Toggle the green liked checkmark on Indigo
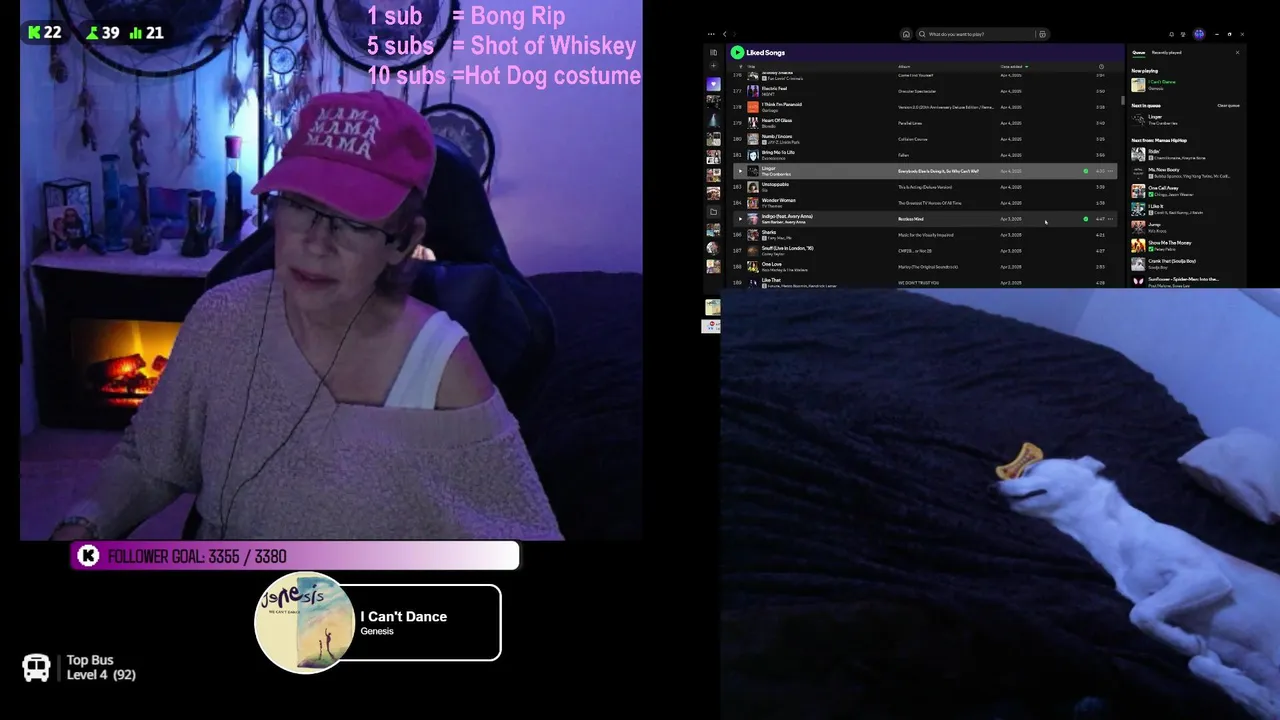Viewport: 1280px width, 720px height. 1086,219
